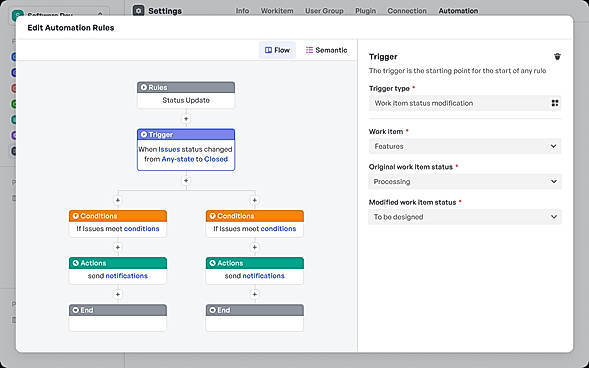
Task: Open Original work item status dropdown
Action: (465, 182)
